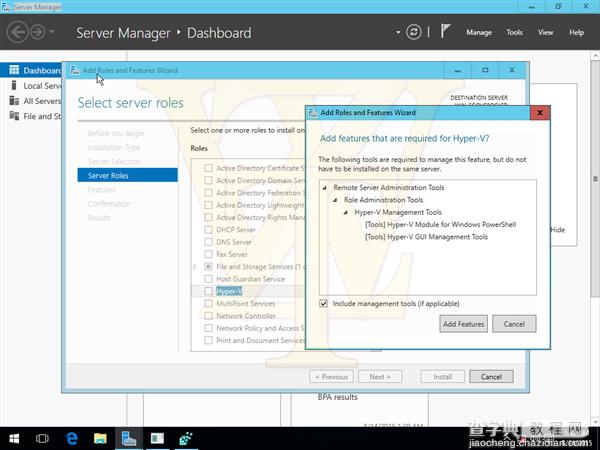
Task: Click the File and Storage sidebar icon
Action: point(14,116)
